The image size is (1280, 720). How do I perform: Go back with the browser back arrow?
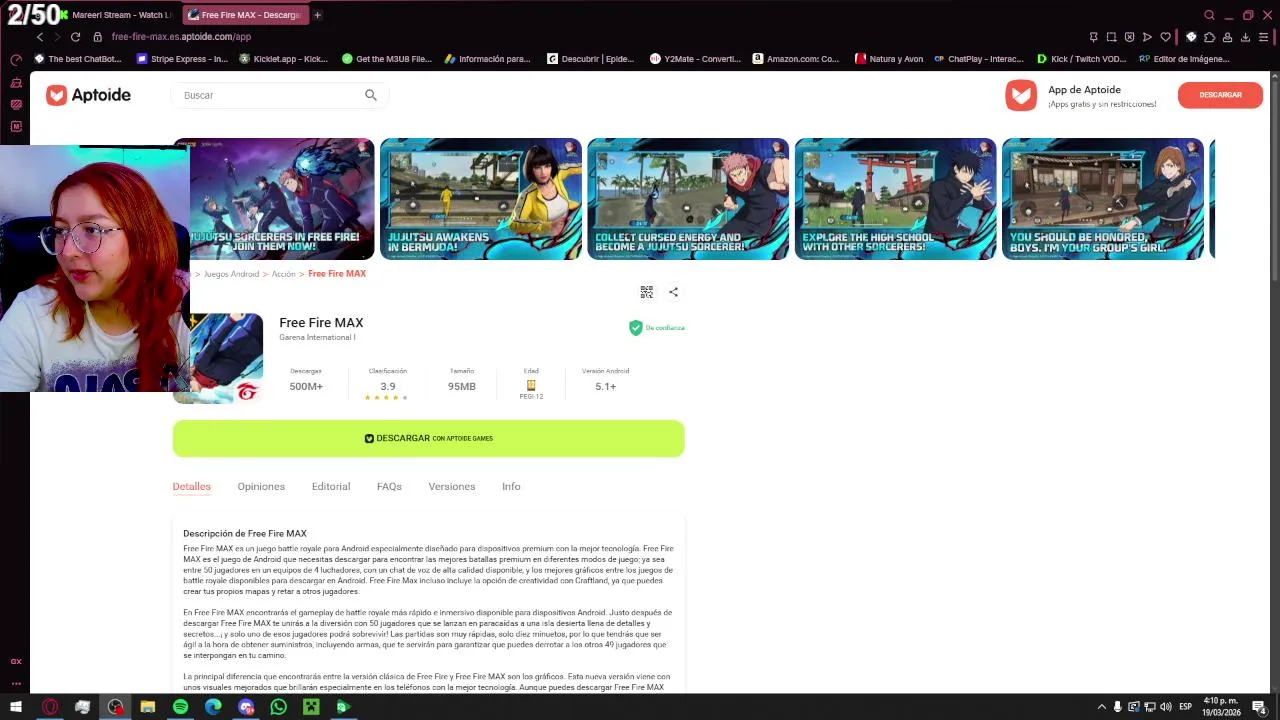(40, 37)
